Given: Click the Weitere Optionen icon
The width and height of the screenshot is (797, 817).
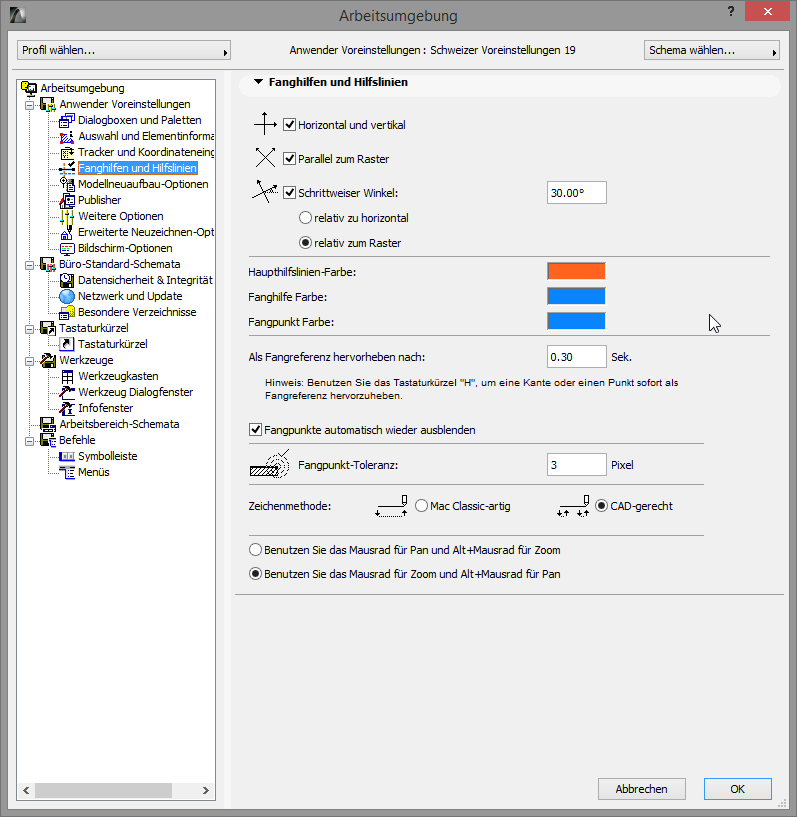Looking at the screenshot, I should tap(67, 216).
